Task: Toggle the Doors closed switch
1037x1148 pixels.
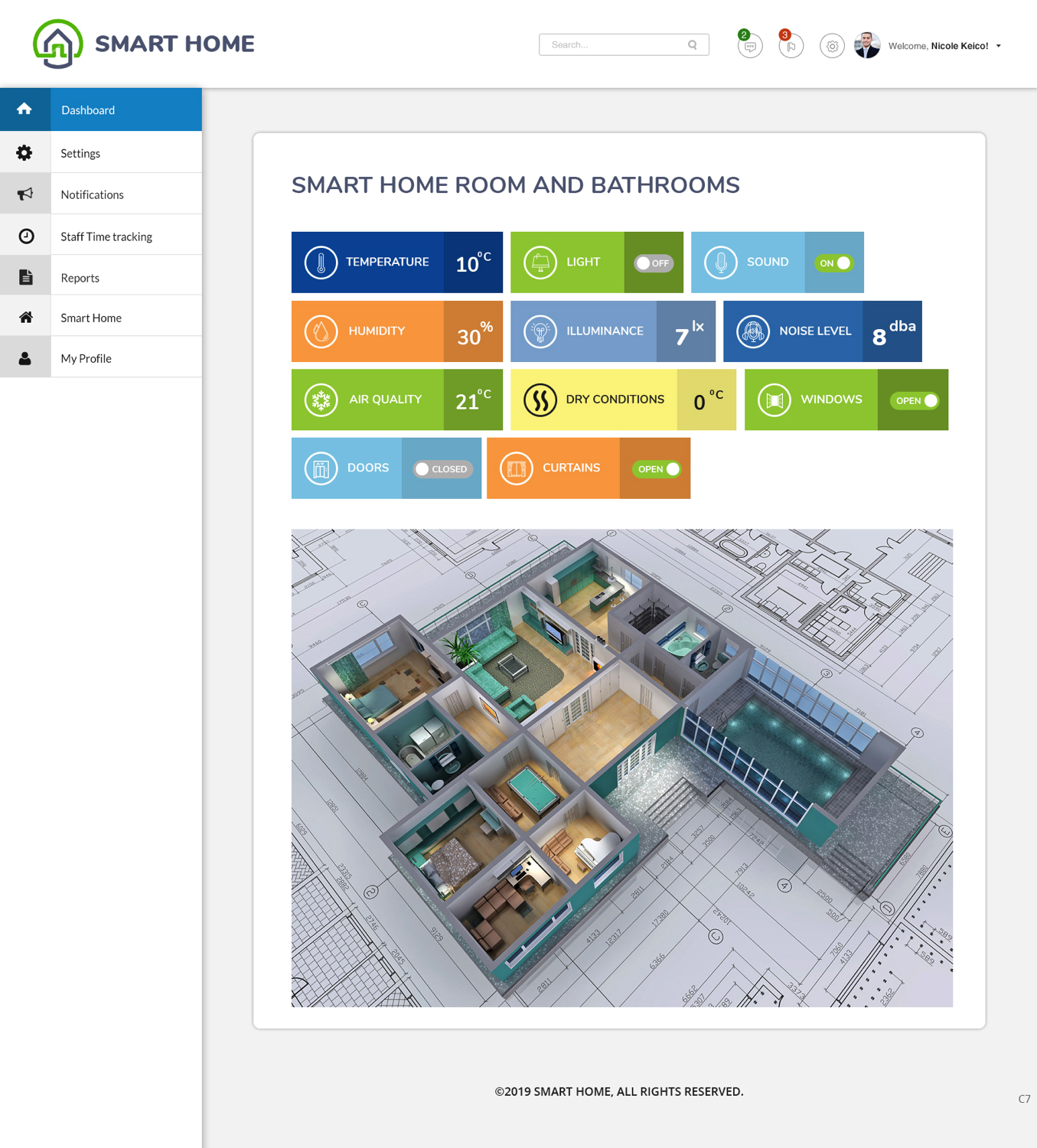Action: [x=442, y=469]
